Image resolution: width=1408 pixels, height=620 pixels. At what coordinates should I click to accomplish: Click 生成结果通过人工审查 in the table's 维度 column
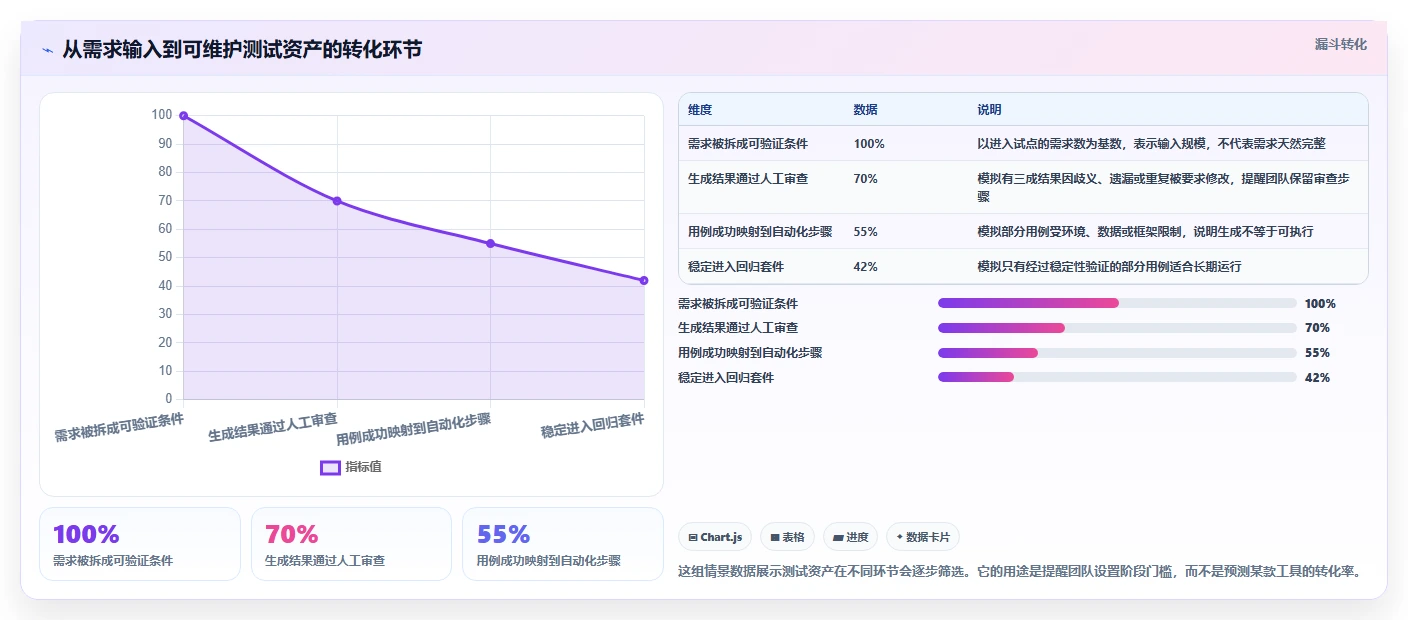[x=748, y=179]
